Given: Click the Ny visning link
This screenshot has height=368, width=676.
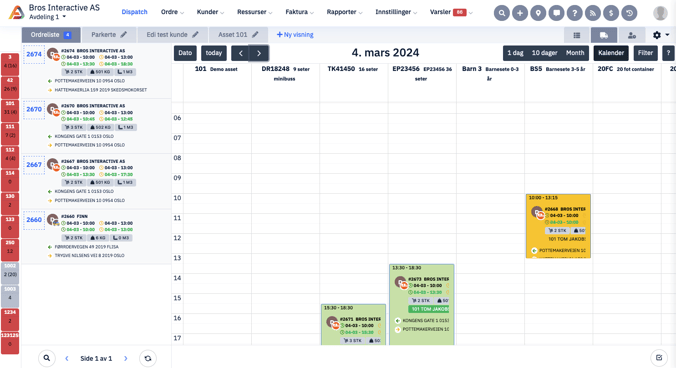Looking at the screenshot, I should 295,34.
